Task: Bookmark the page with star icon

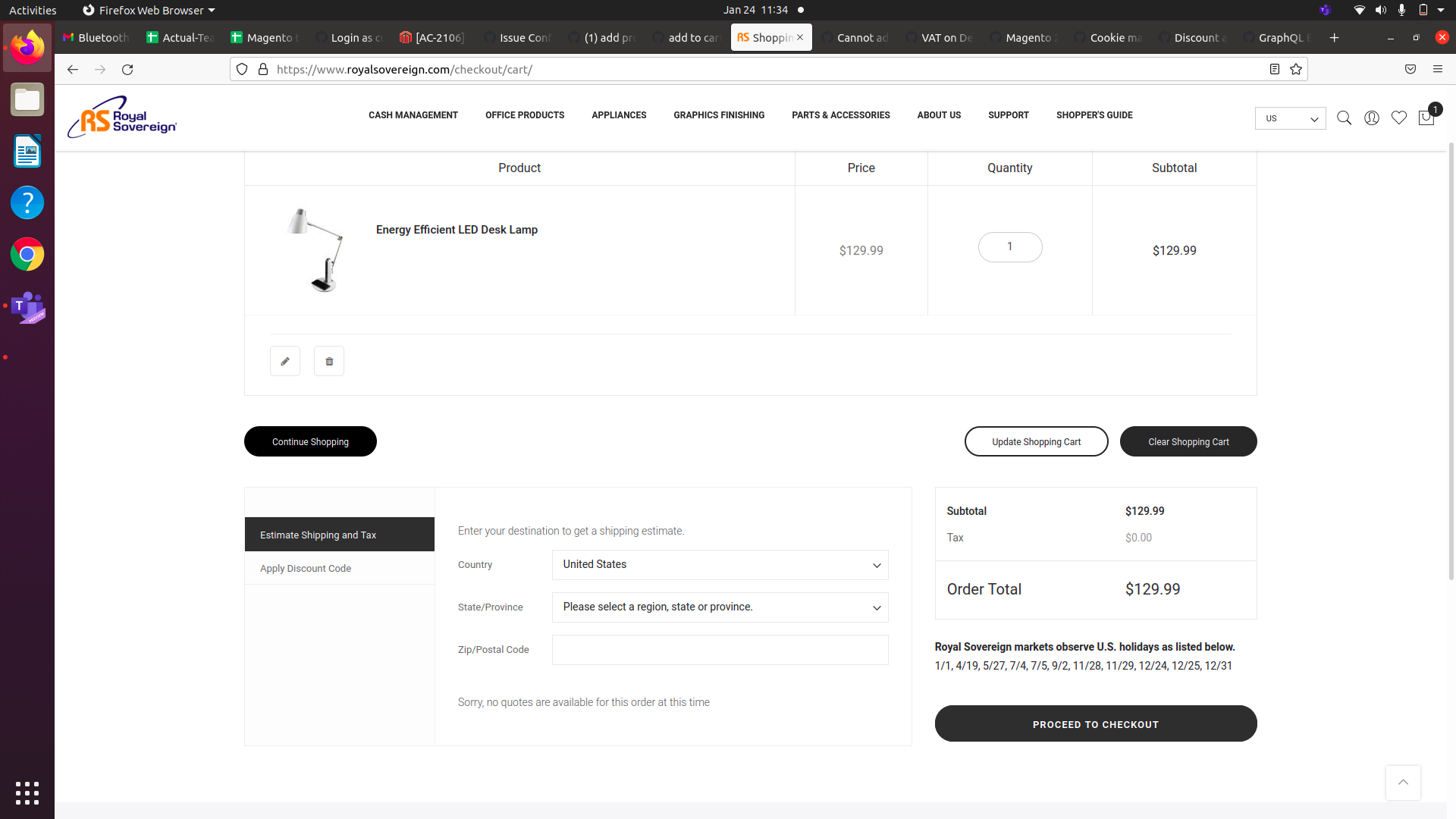Action: click(1296, 69)
